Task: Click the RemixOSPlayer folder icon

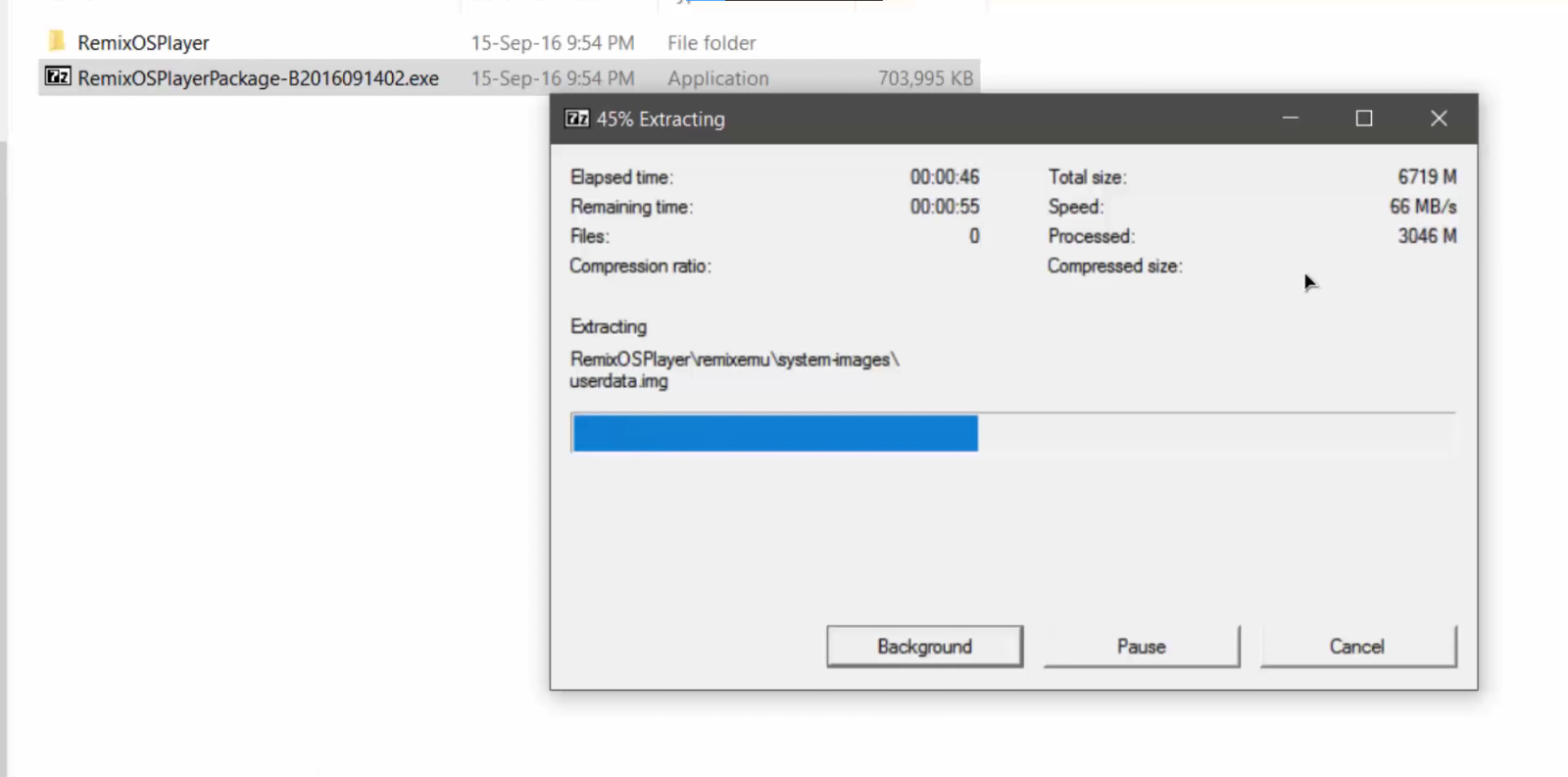Action: (x=57, y=41)
